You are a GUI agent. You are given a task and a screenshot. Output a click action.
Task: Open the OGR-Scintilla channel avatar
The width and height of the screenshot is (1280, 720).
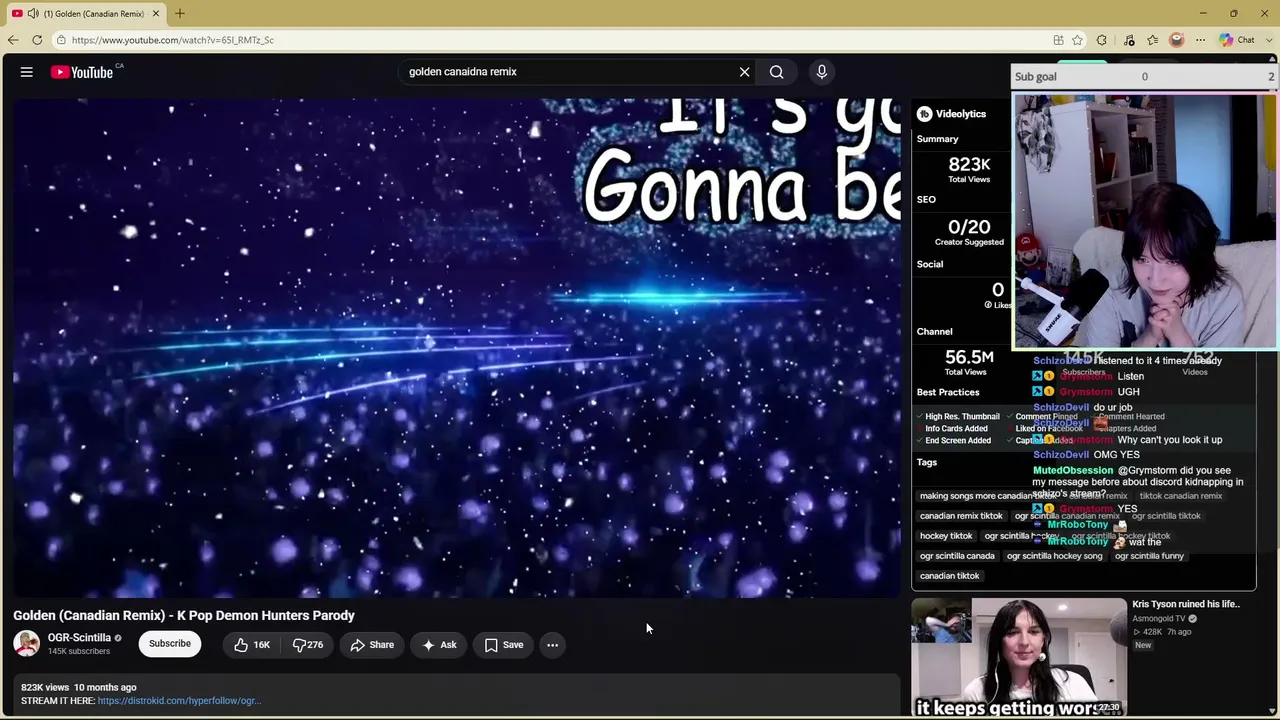(27, 644)
